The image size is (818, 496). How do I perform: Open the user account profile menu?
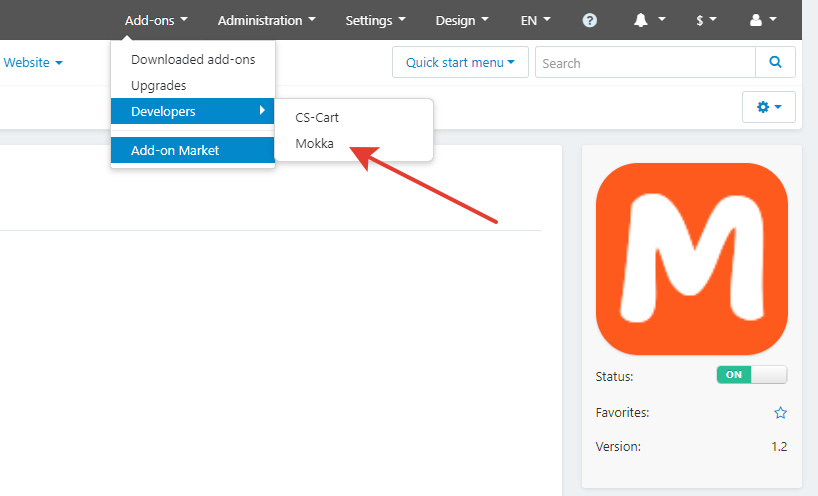point(763,20)
